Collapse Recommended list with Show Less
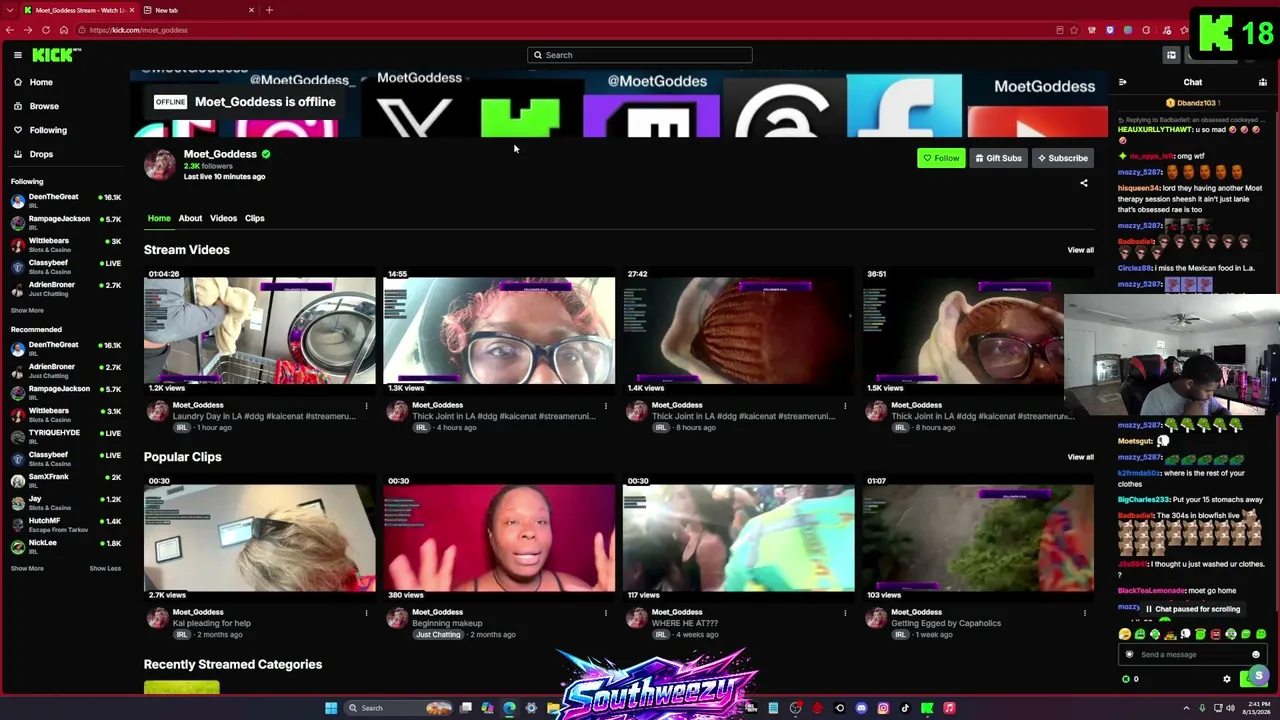The image size is (1280, 720). click(x=105, y=569)
